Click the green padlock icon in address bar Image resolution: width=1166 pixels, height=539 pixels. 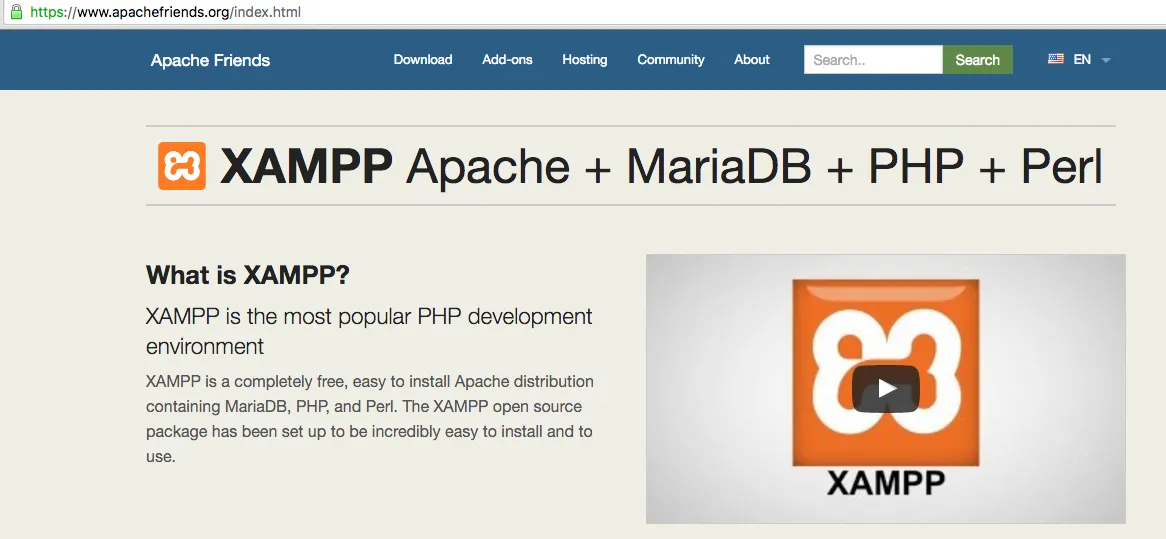16,12
